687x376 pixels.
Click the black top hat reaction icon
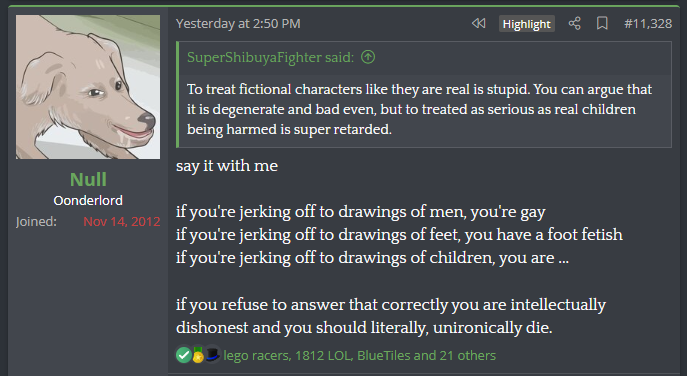tap(212, 355)
